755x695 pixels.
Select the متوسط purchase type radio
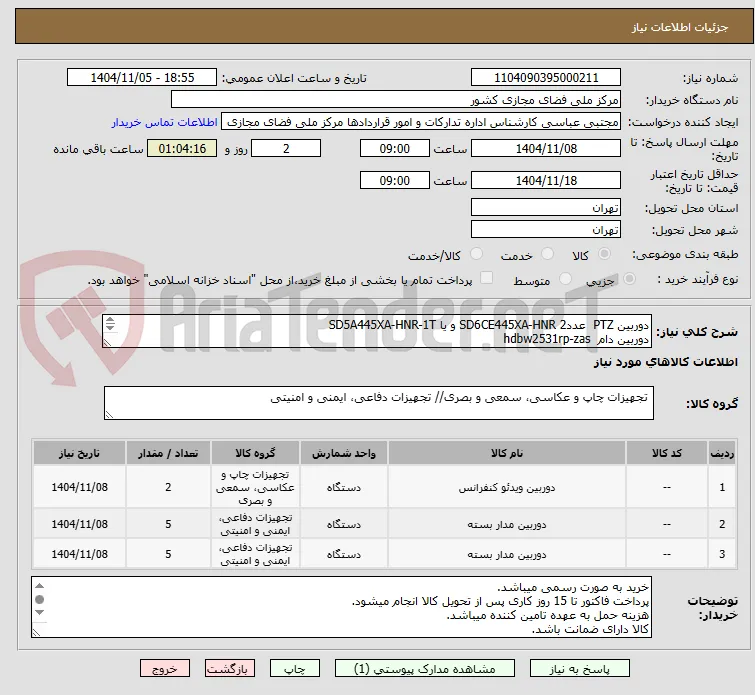(x=565, y=279)
